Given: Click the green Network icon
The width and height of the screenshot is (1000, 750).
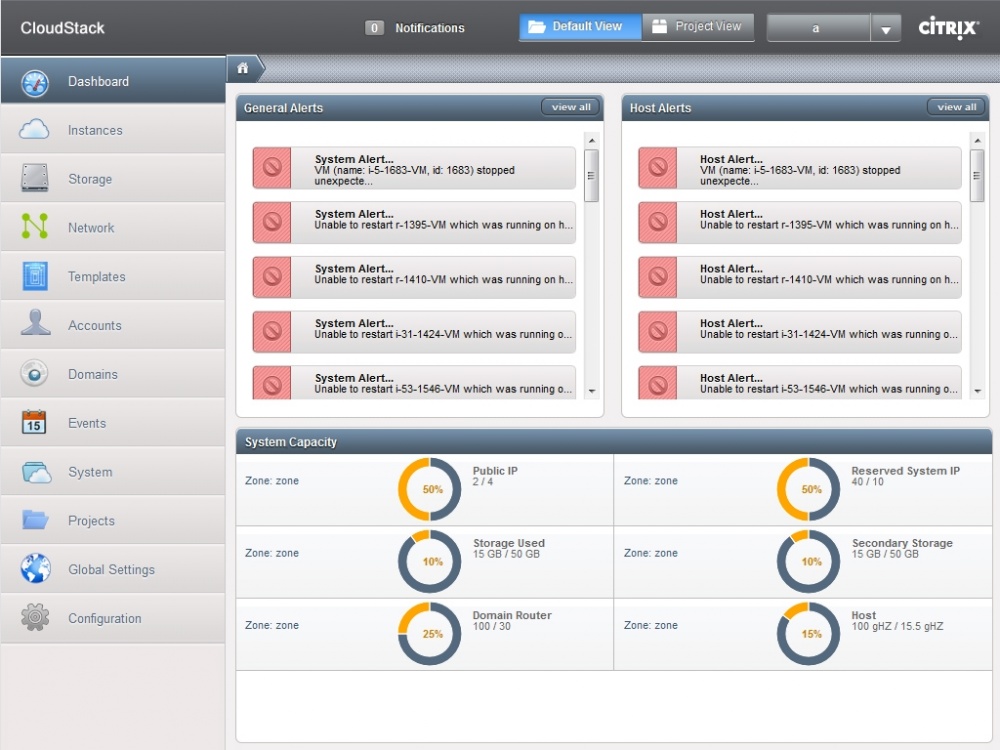Looking at the screenshot, I should (x=34, y=226).
